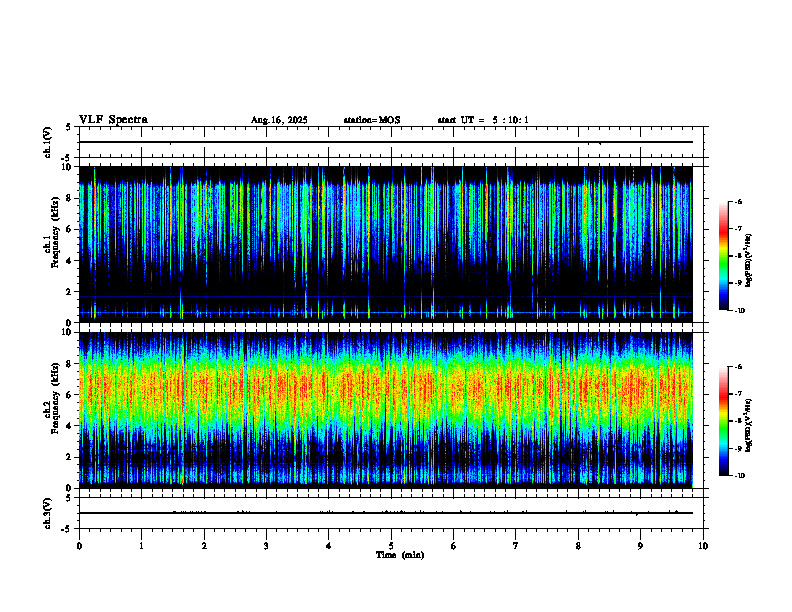Click time-axis tick label "9"

pos(640,546)
